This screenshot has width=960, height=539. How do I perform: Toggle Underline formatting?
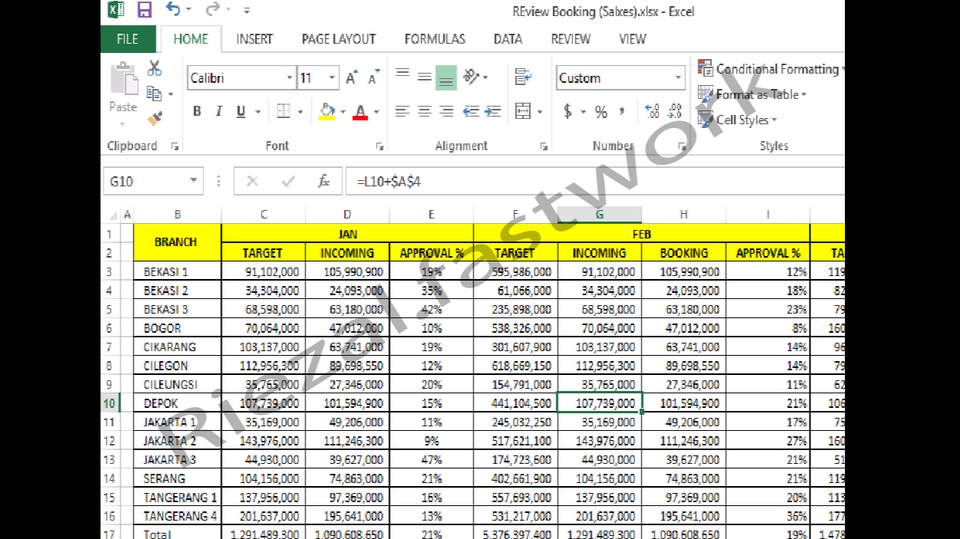(x=241, y=111)
